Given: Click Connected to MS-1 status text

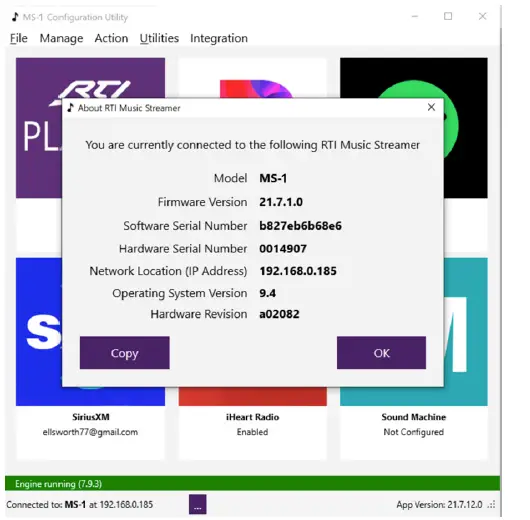Looking at the screenshot, I should (79, 505).
